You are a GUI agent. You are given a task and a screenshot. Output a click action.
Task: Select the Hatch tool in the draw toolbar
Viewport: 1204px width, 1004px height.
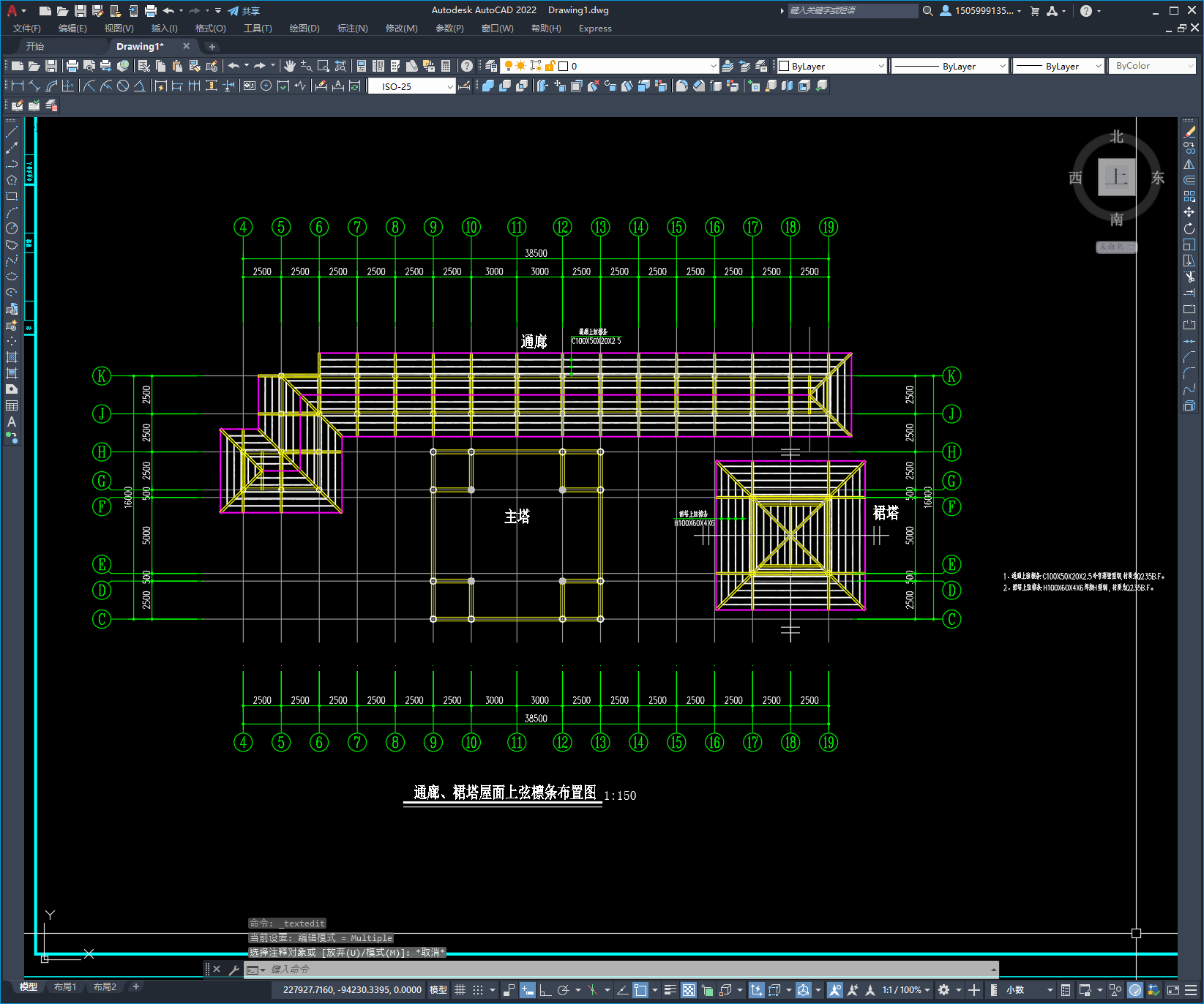pyautogui.click(x=12, y=357)
